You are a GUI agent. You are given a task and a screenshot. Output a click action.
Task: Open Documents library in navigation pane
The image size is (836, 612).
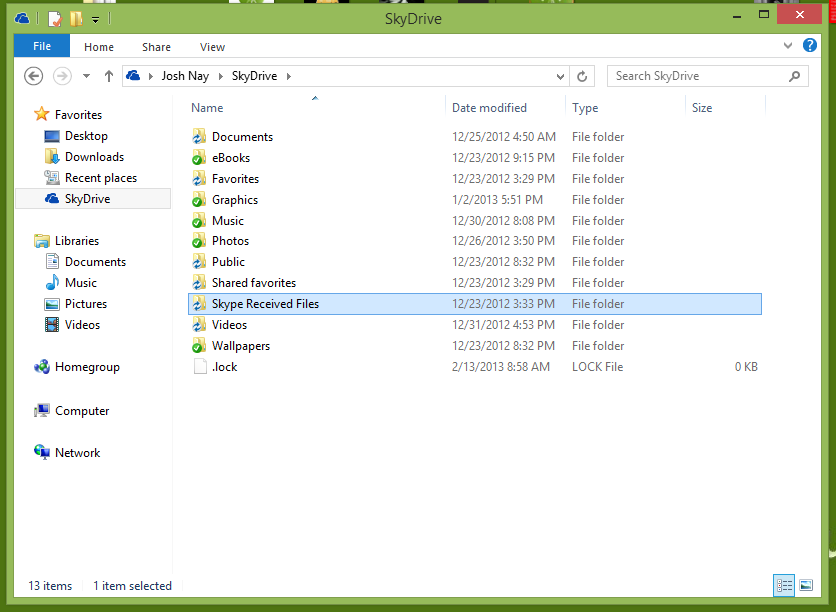[95, 262]
